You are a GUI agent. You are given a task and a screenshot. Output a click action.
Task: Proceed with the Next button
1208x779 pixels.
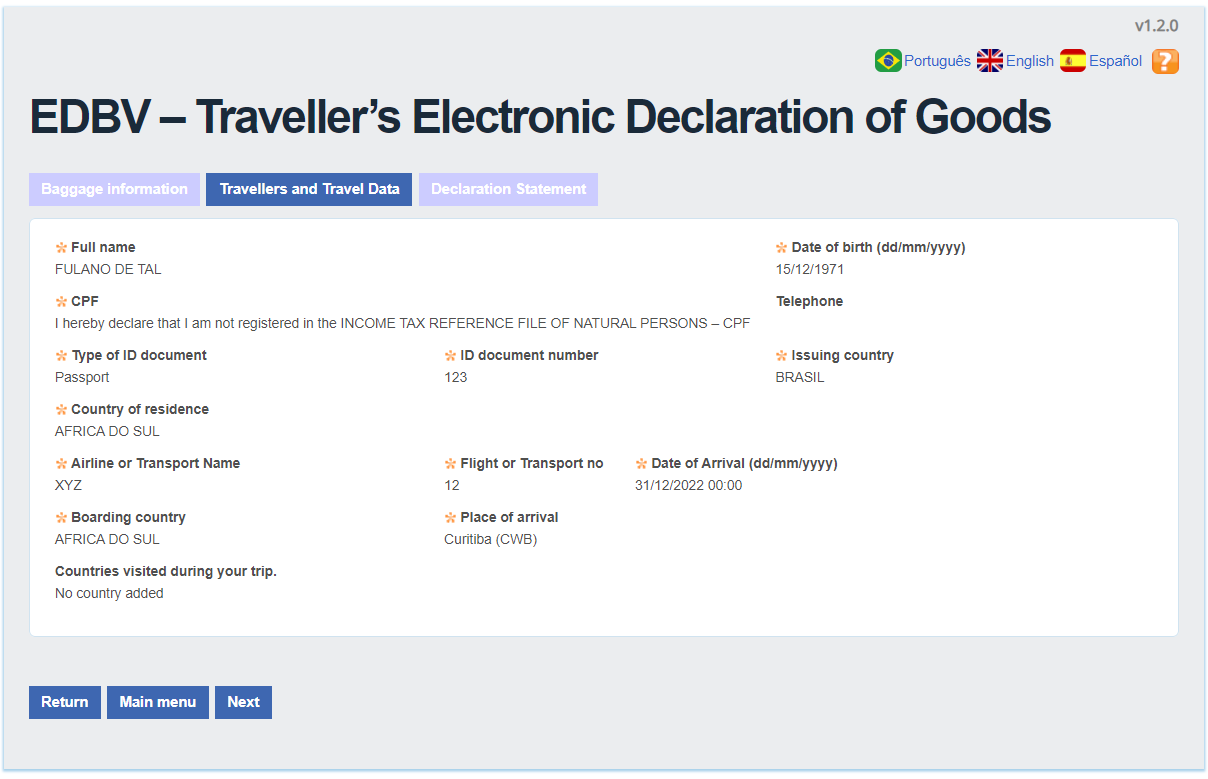click(243, 702)
